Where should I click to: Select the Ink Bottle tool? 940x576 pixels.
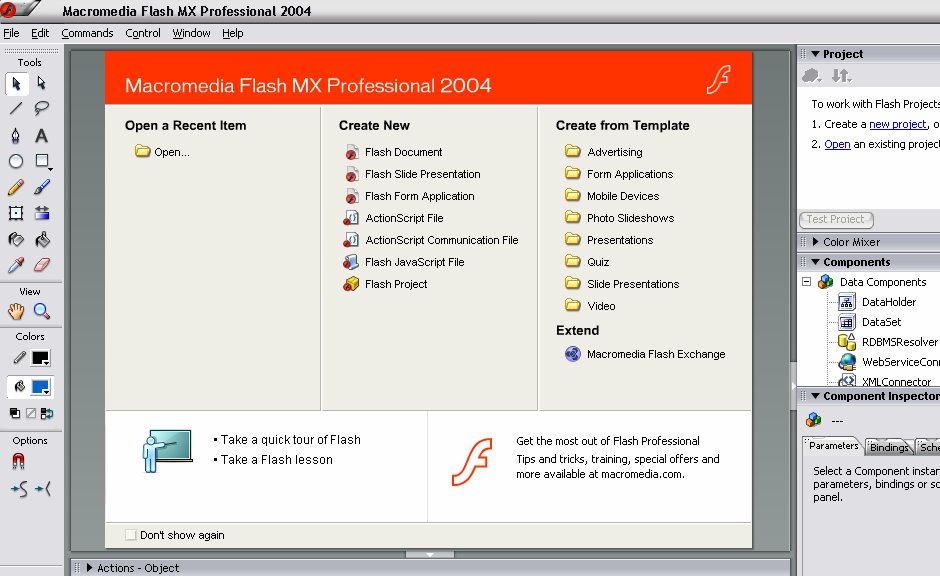[16, 240]
